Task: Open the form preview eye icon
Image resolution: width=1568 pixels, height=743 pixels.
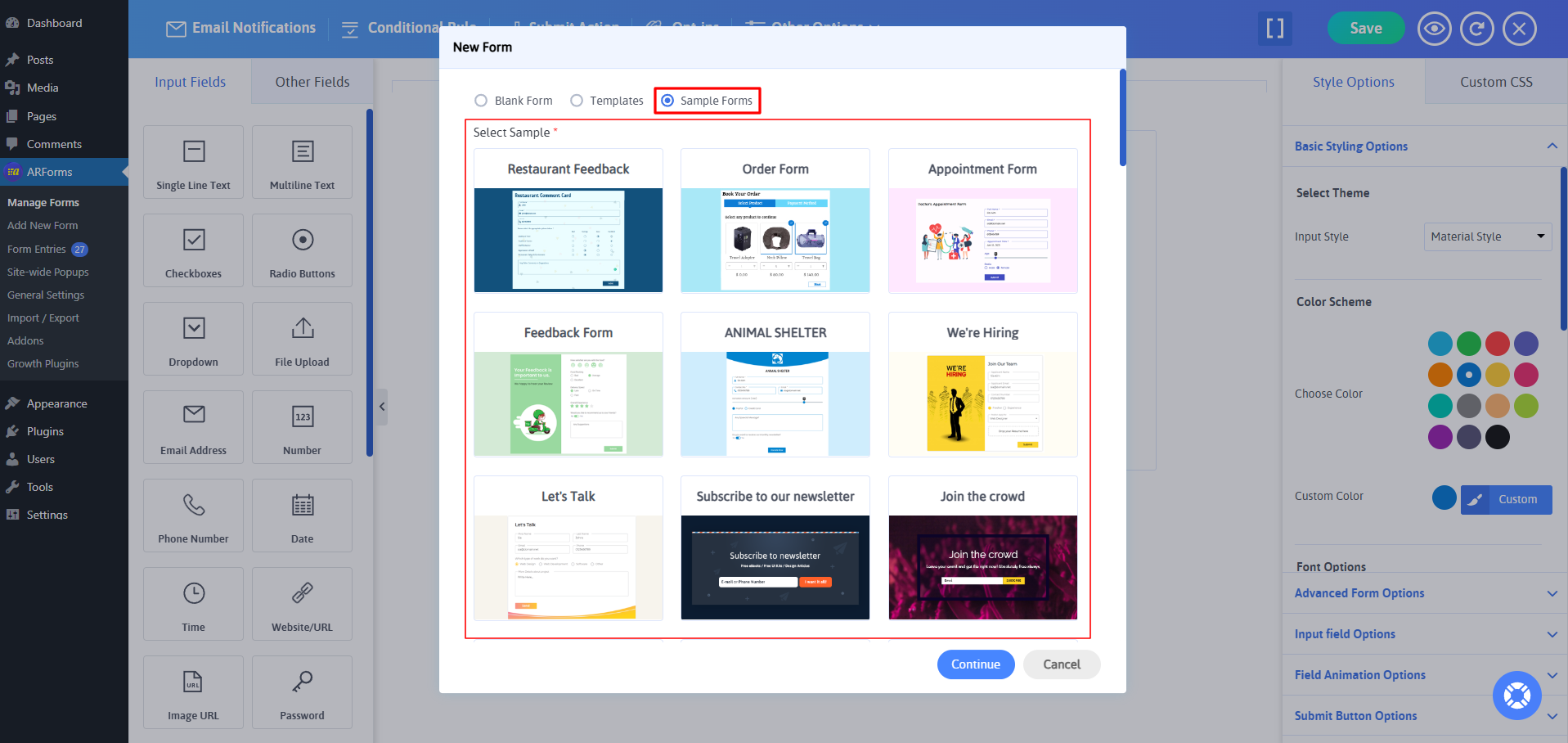Action: (x=1434, y=28)
